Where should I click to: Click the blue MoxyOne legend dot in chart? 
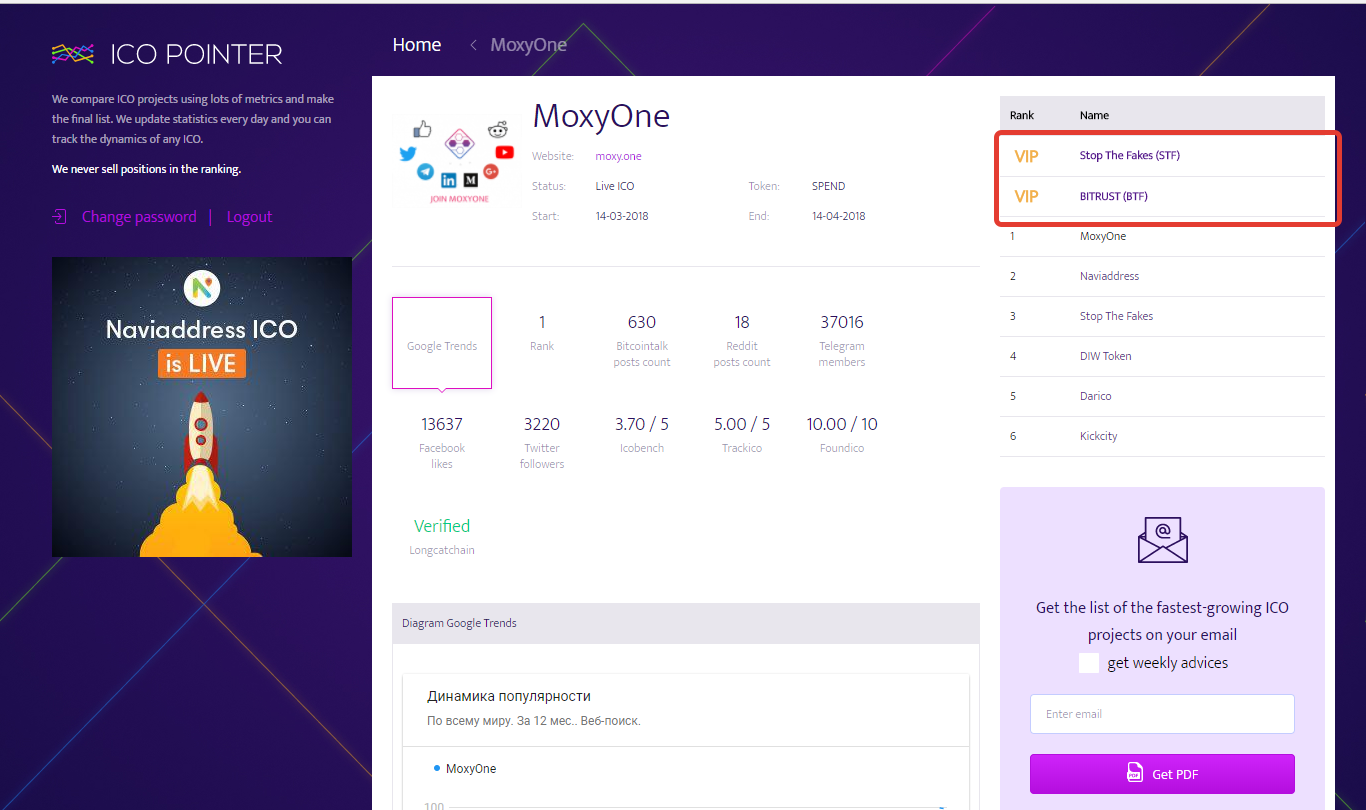tap(437, 768)
